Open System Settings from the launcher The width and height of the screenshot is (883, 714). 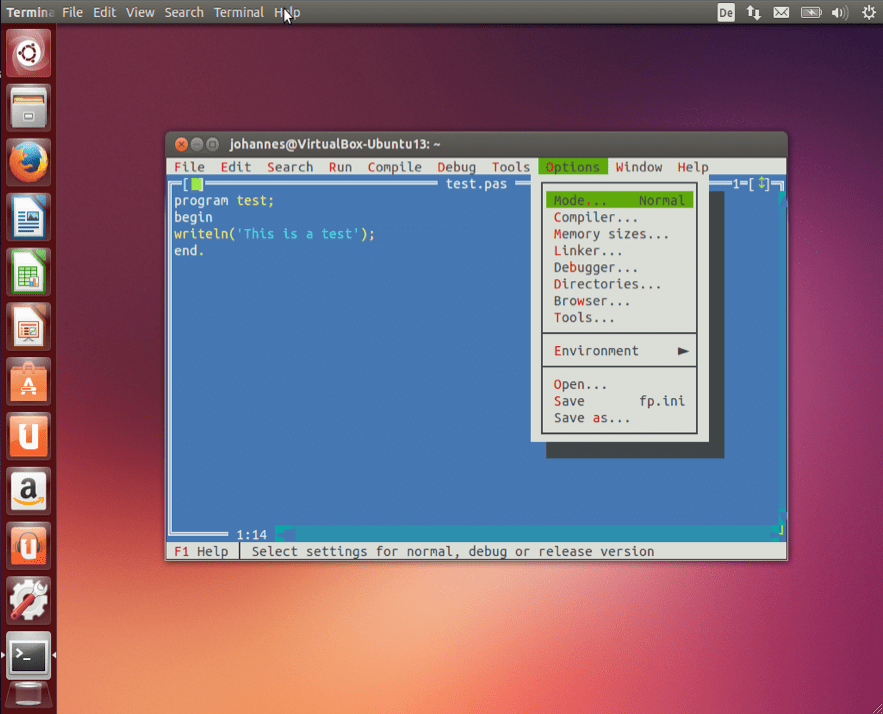coord(28,600)
